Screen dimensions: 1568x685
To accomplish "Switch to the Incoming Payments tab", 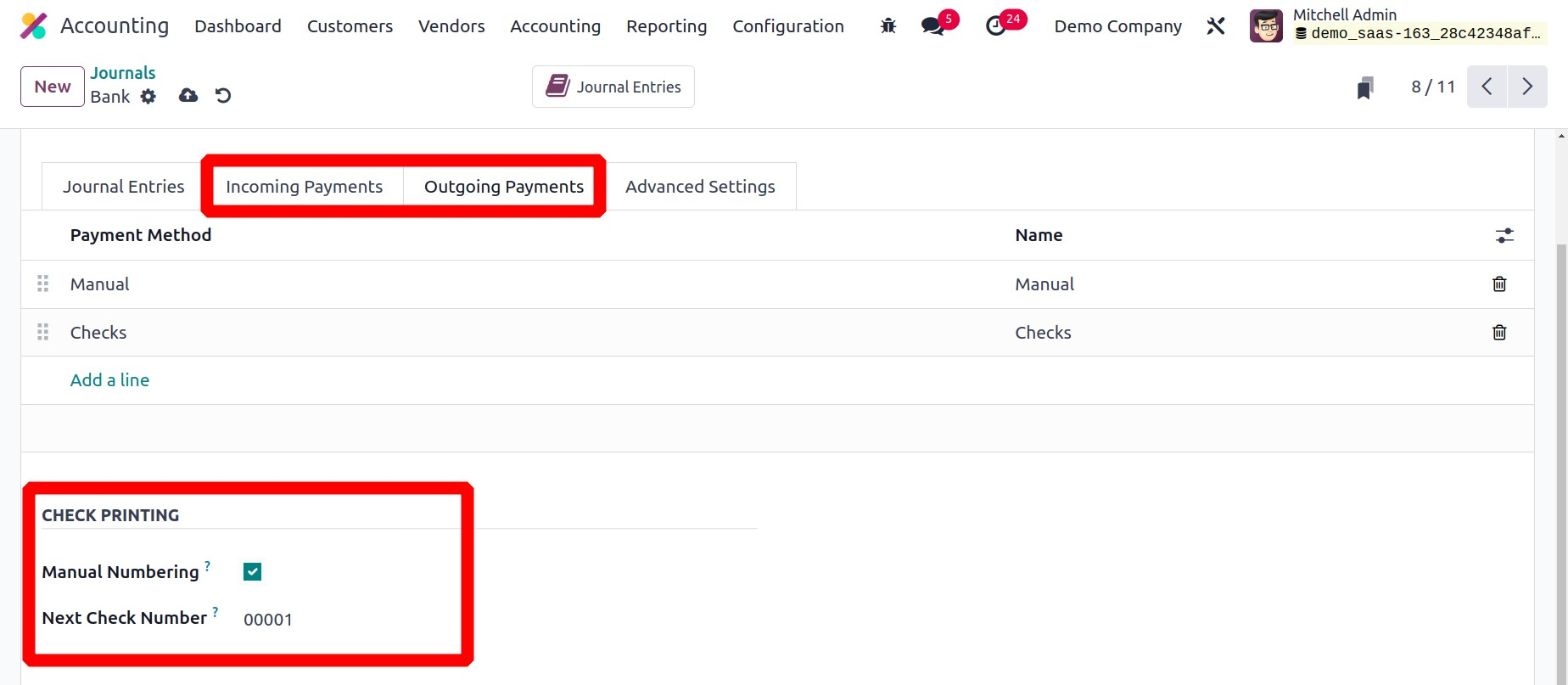I will point(304,187).
